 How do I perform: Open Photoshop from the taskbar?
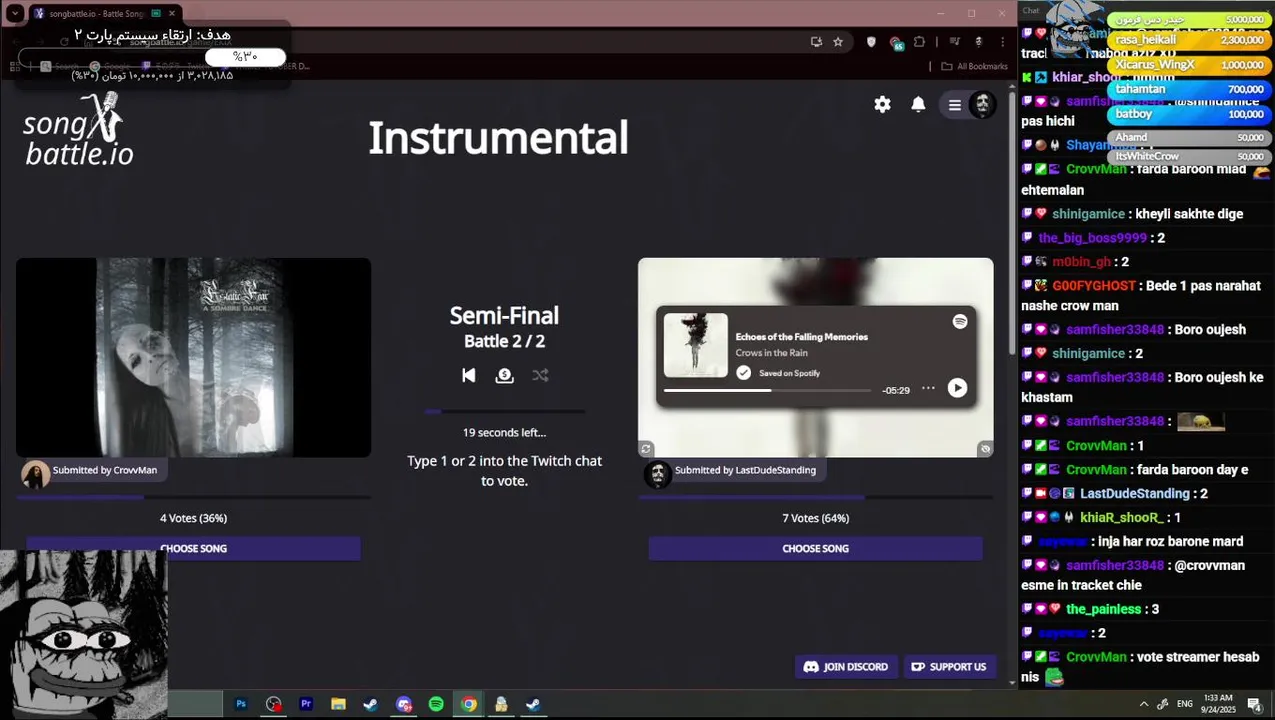click(241, 704)
